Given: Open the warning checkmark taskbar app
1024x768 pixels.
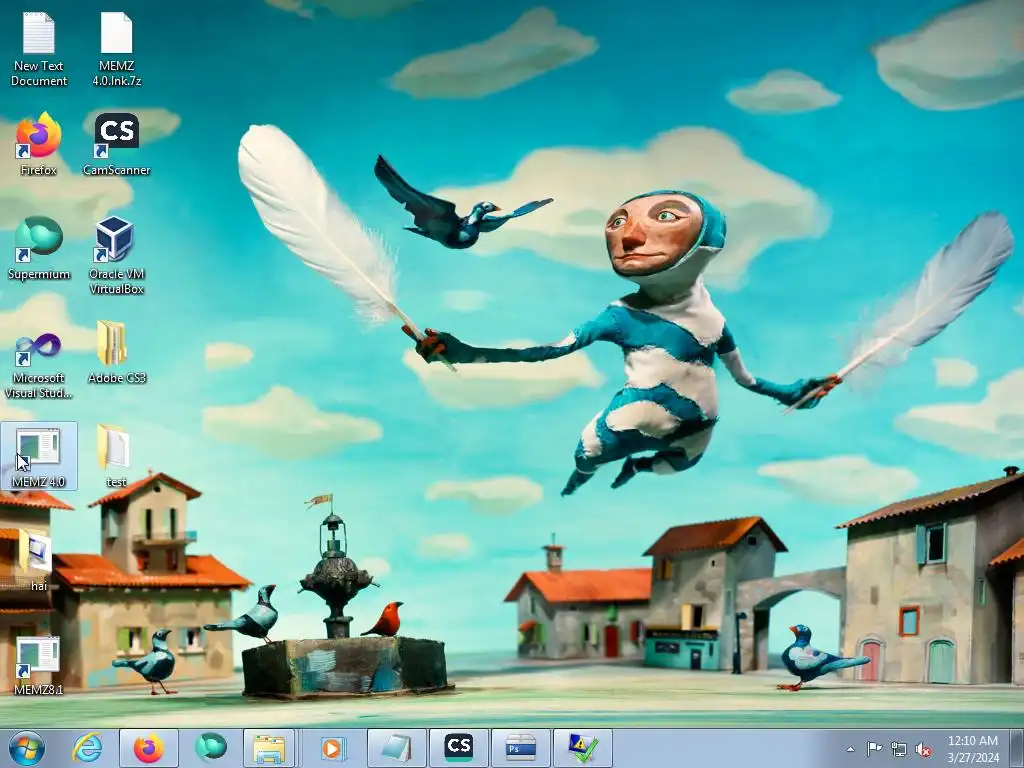Looking at the screenshot, I should point(583,748).
